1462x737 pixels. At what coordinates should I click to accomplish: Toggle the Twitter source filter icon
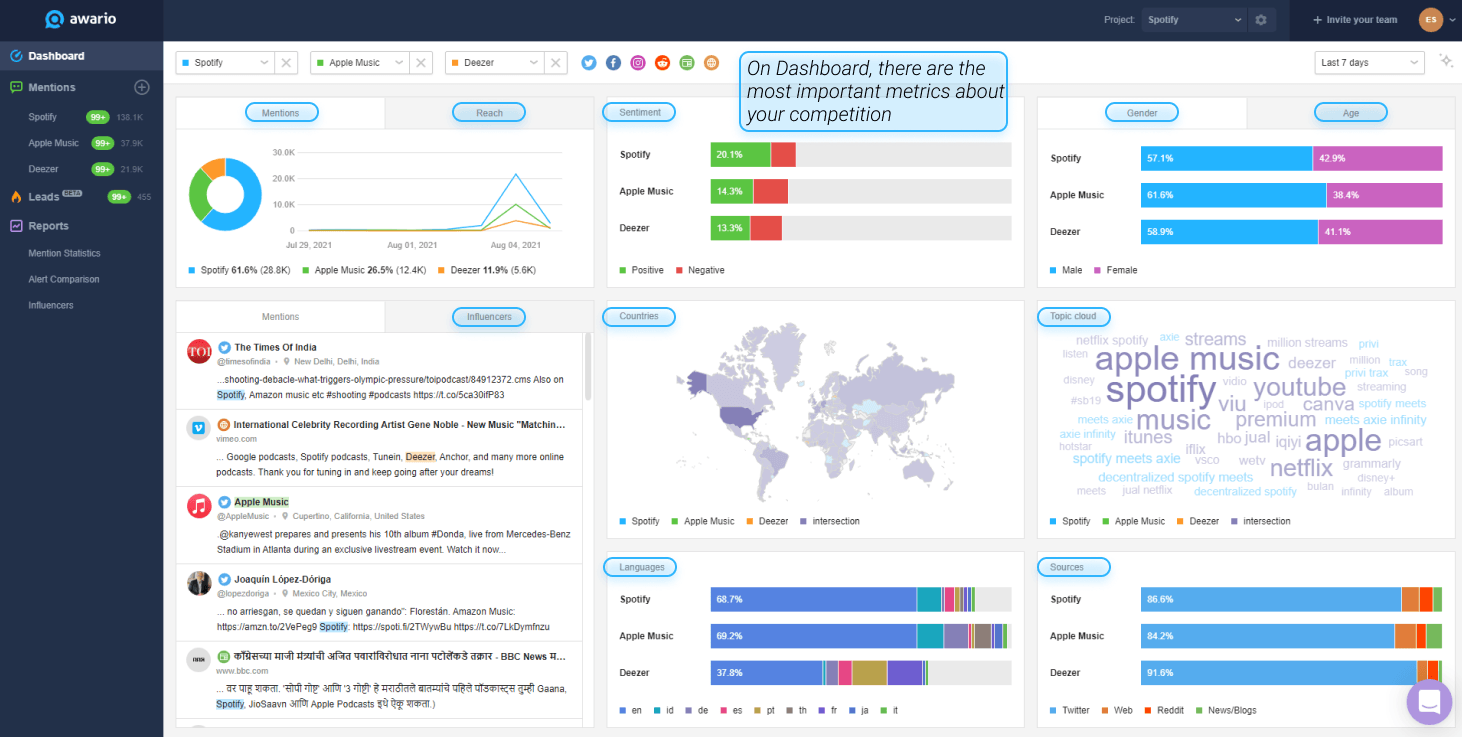point(588,62)
